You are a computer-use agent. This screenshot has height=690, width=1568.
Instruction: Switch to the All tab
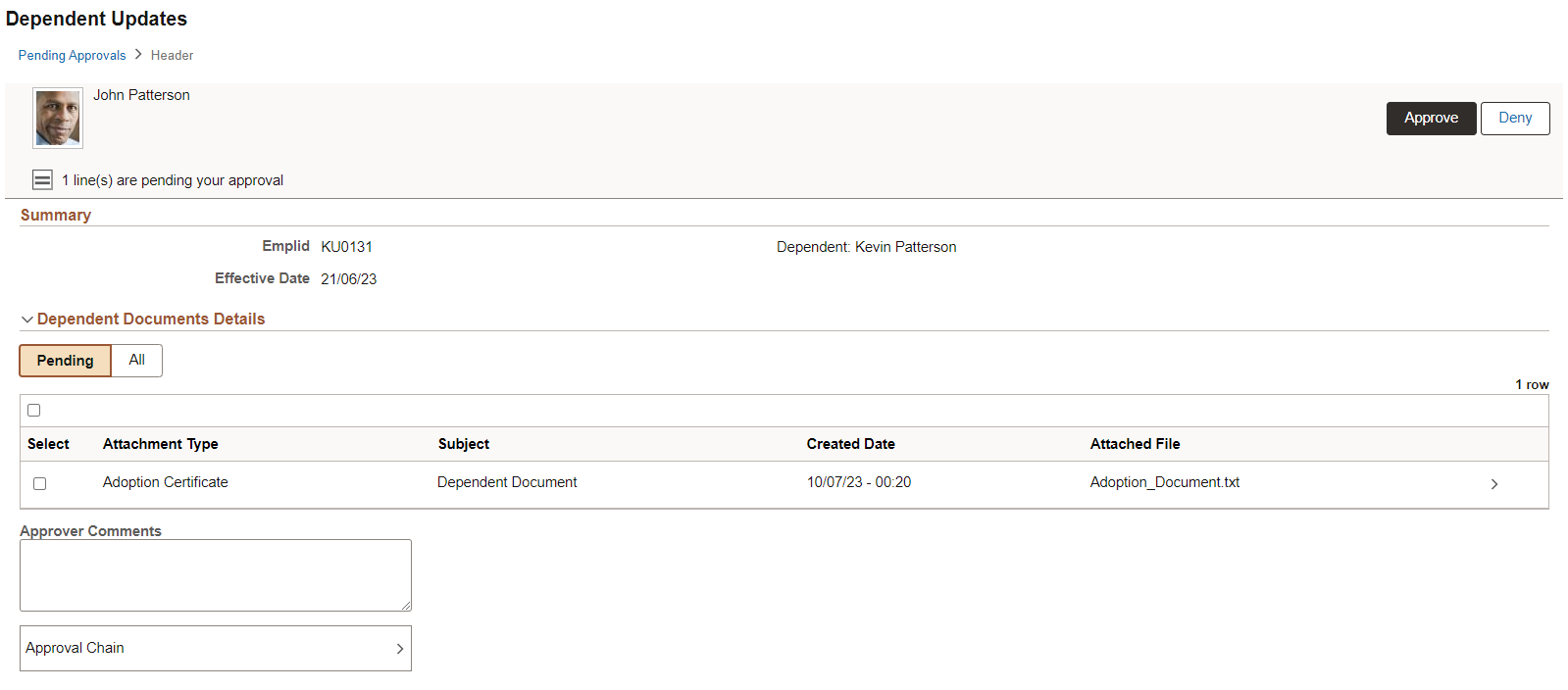point(137,360)
